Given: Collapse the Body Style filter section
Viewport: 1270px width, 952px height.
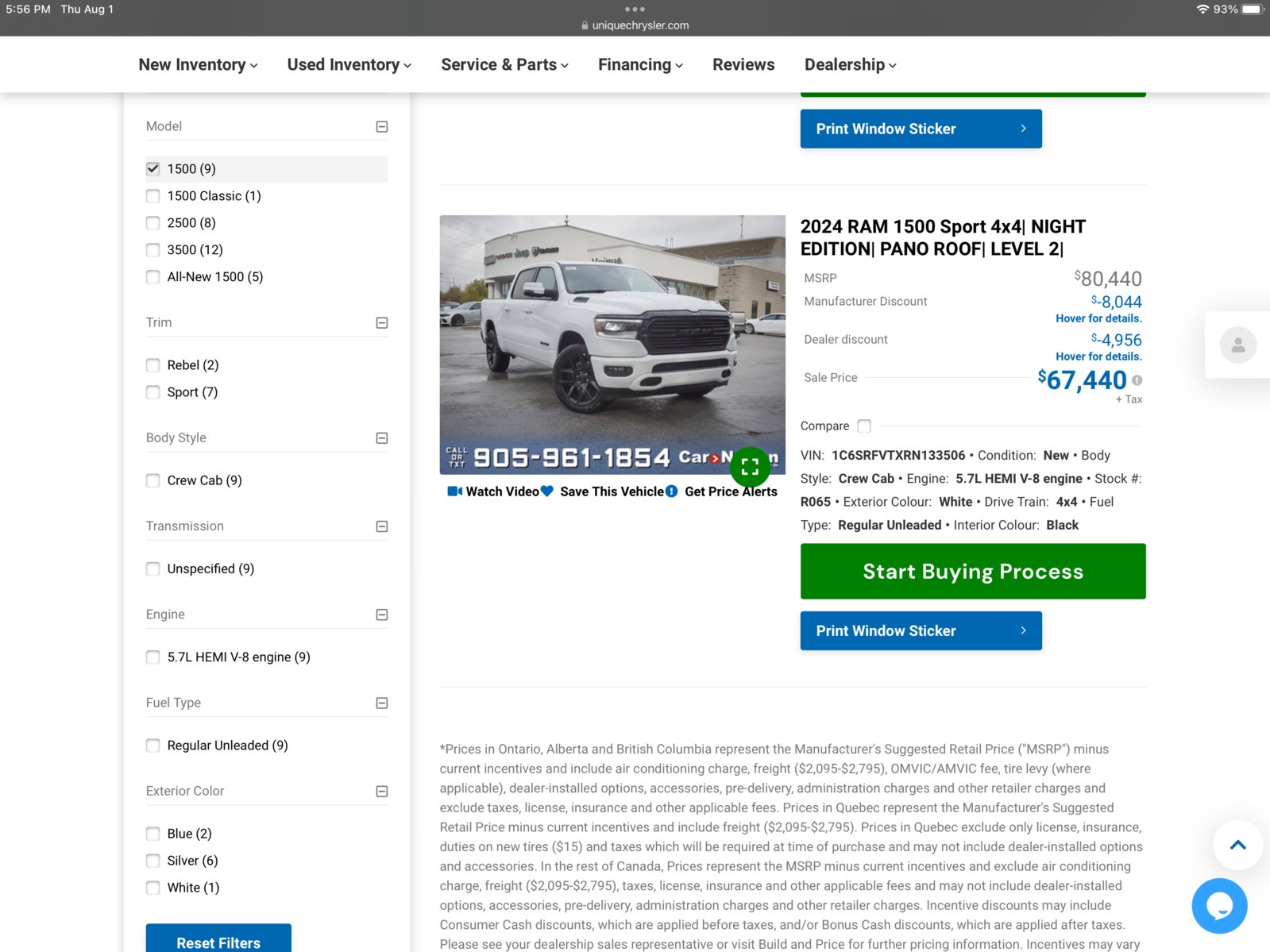Looking at the screenshot, I should click(382, 438).
